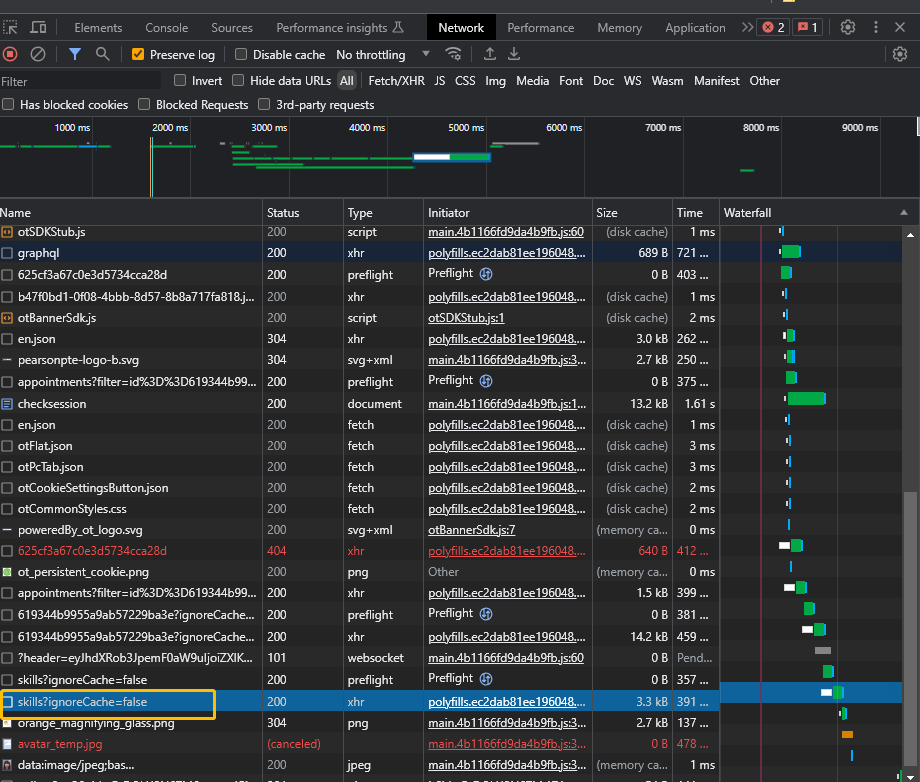Enable the Disable cache checkbox

[239, 54]
